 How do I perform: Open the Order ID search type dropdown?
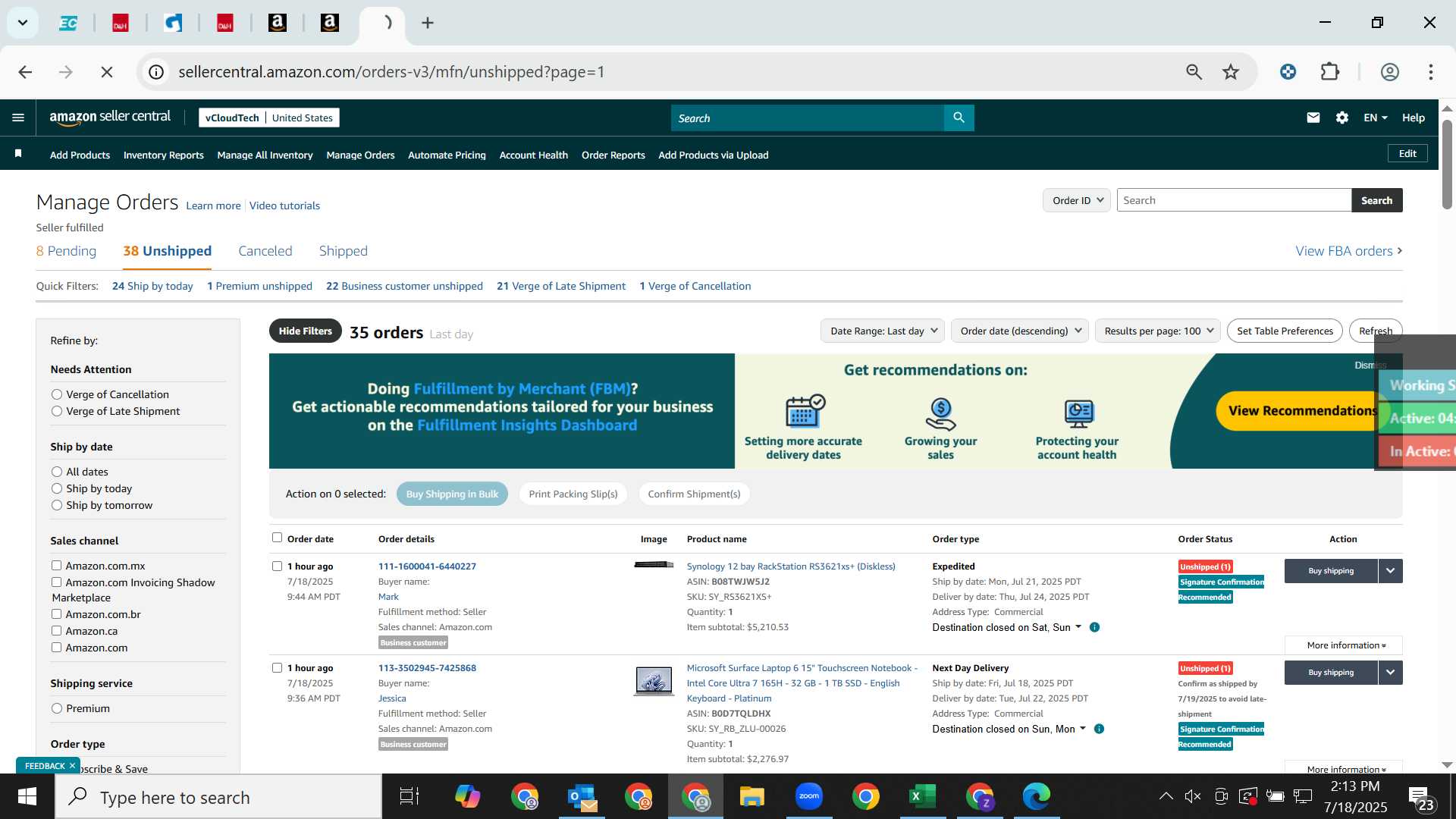click(x=1077, y=200)
